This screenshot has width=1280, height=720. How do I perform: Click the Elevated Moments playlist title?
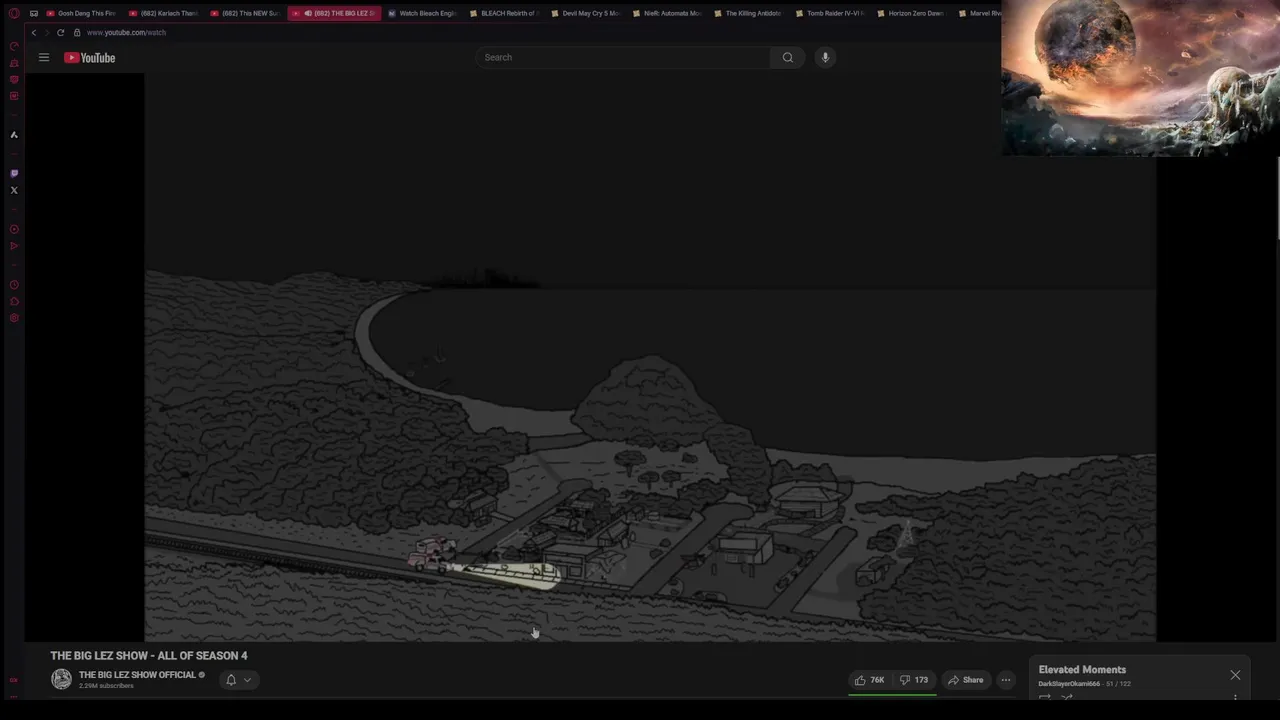[1082, 670]
